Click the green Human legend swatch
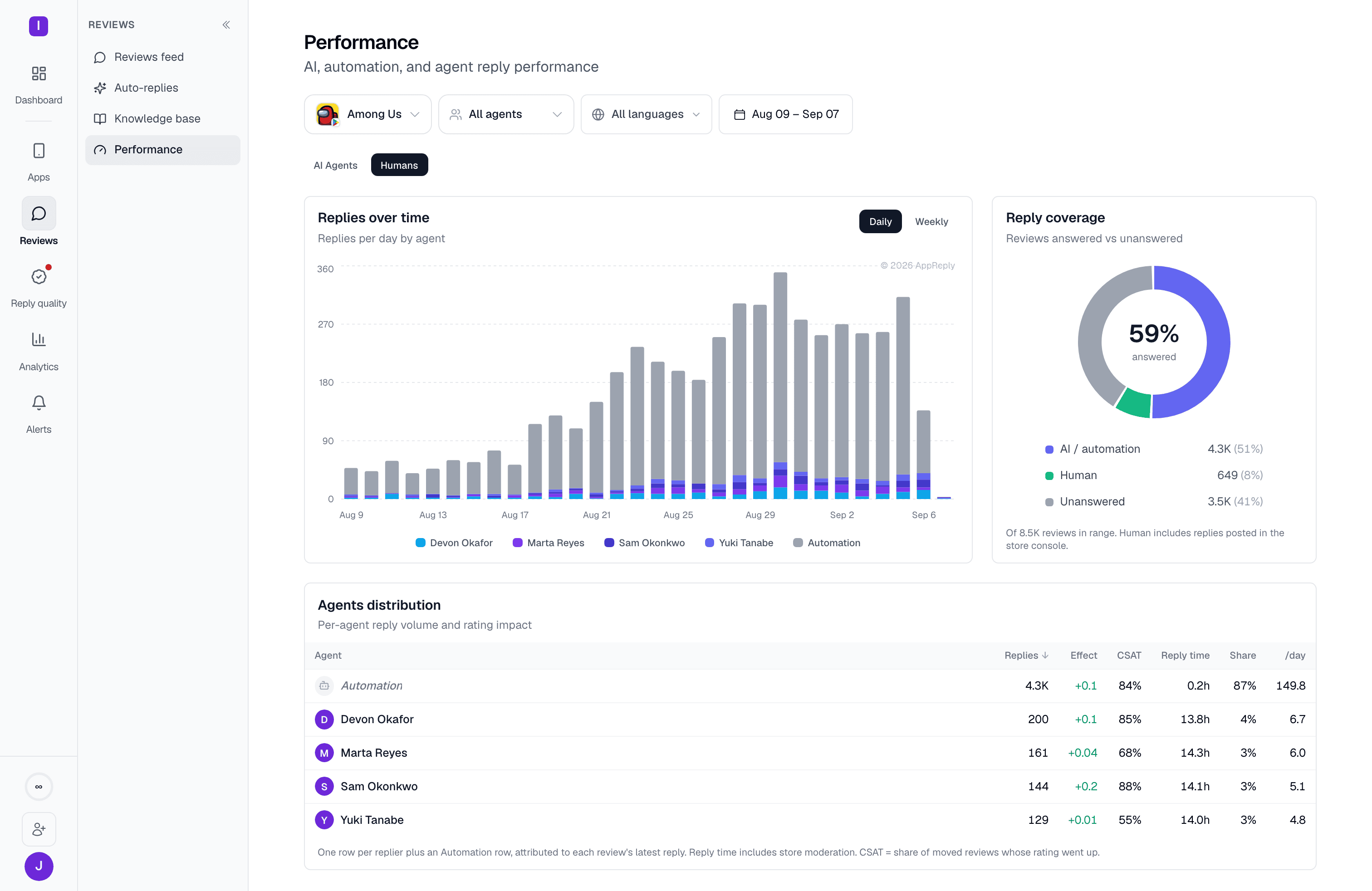Viewport: 1372px width, 891px height. 1049,476
